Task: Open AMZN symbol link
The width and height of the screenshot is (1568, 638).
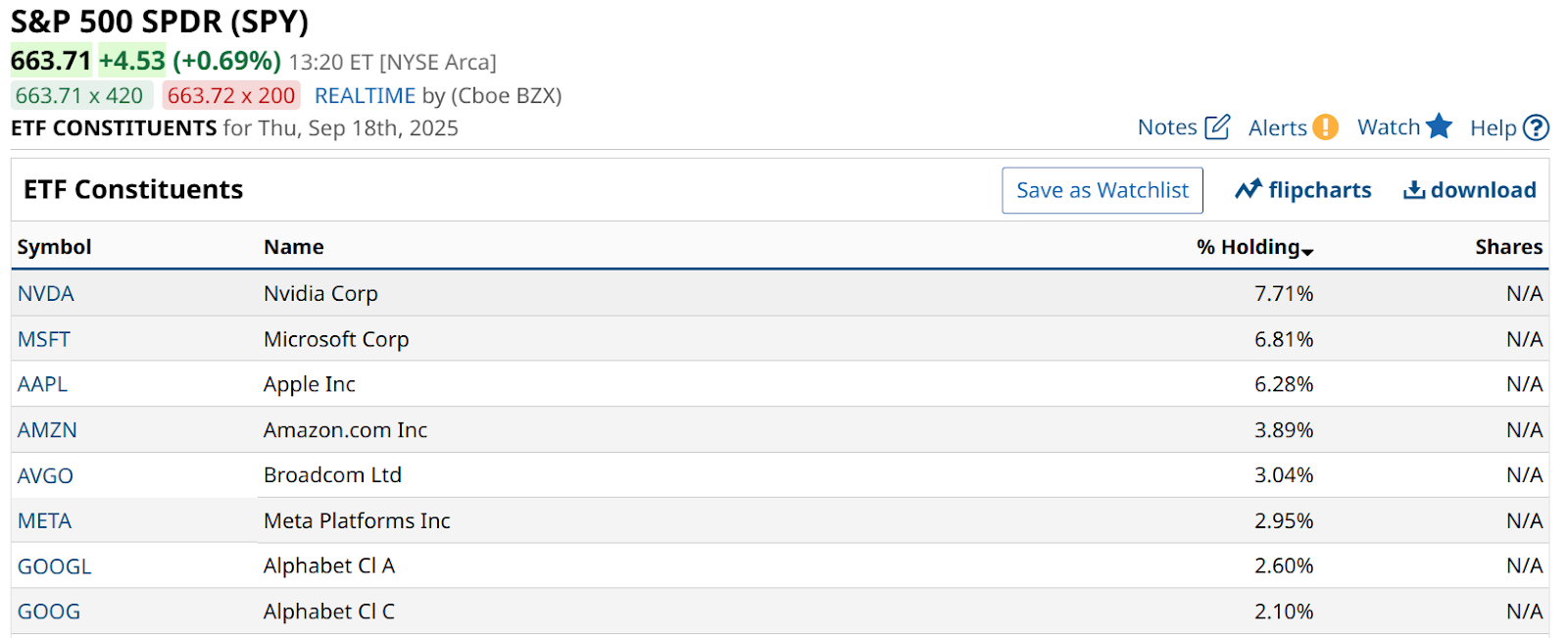Action: [47, 430]
